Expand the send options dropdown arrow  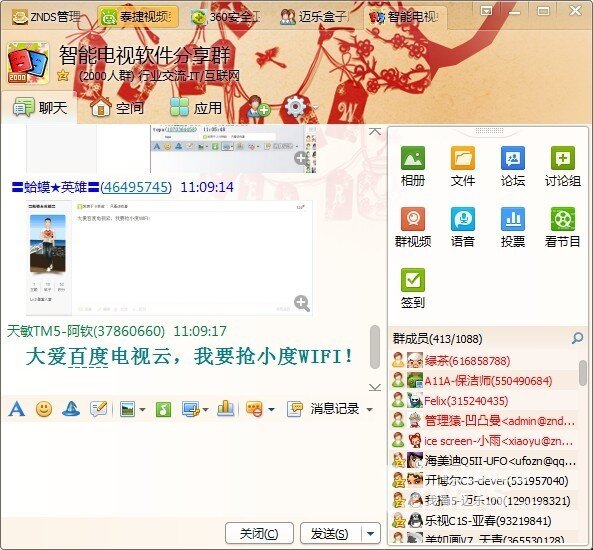(371, 534)
